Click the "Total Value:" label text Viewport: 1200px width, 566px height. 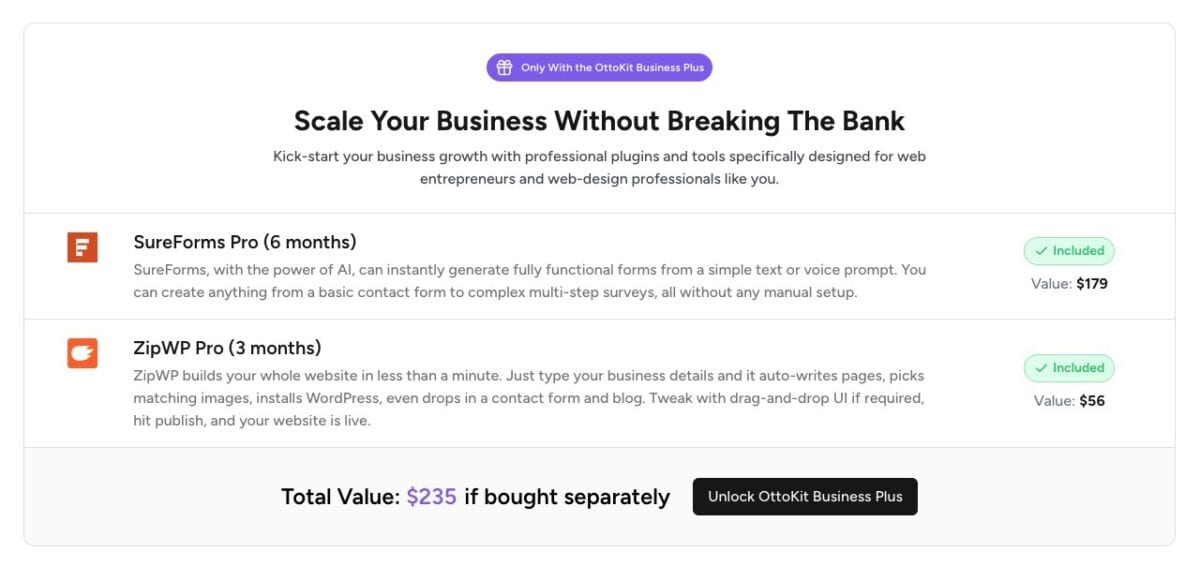pyautogui.click(x=340, y=497)
